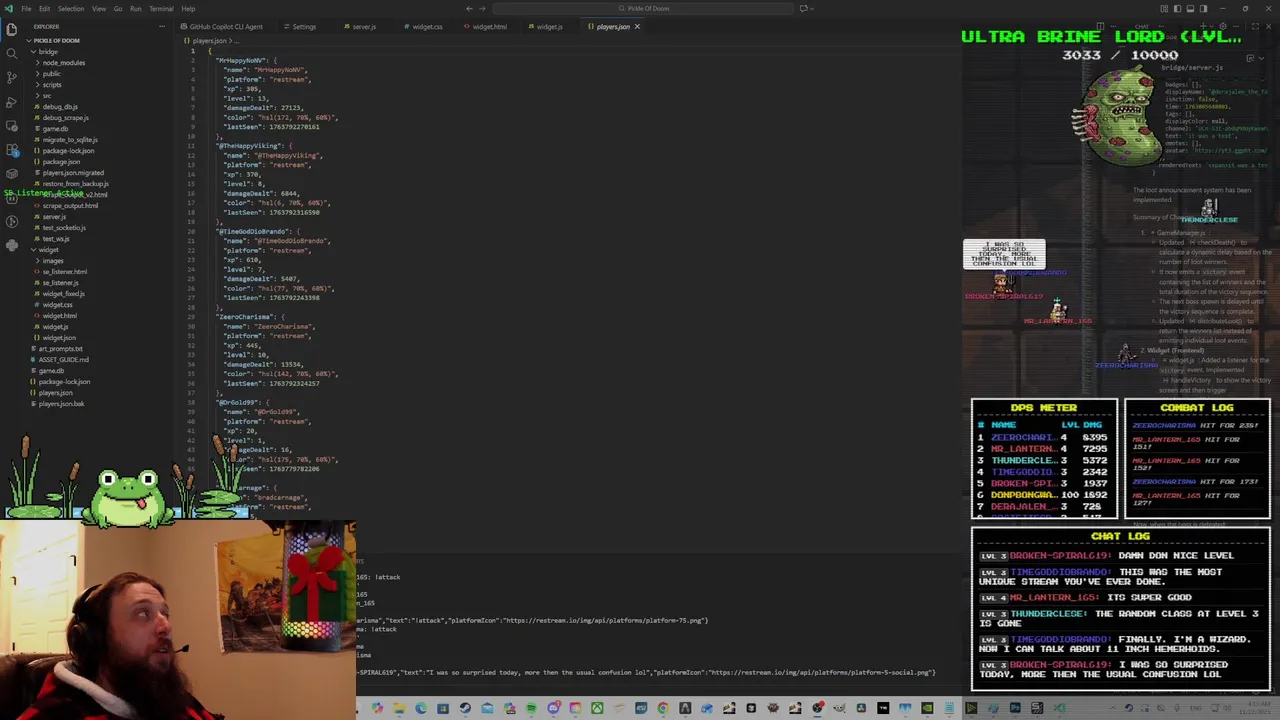Expand the node_modules folder
The image size is (1280, 720).
64,62
